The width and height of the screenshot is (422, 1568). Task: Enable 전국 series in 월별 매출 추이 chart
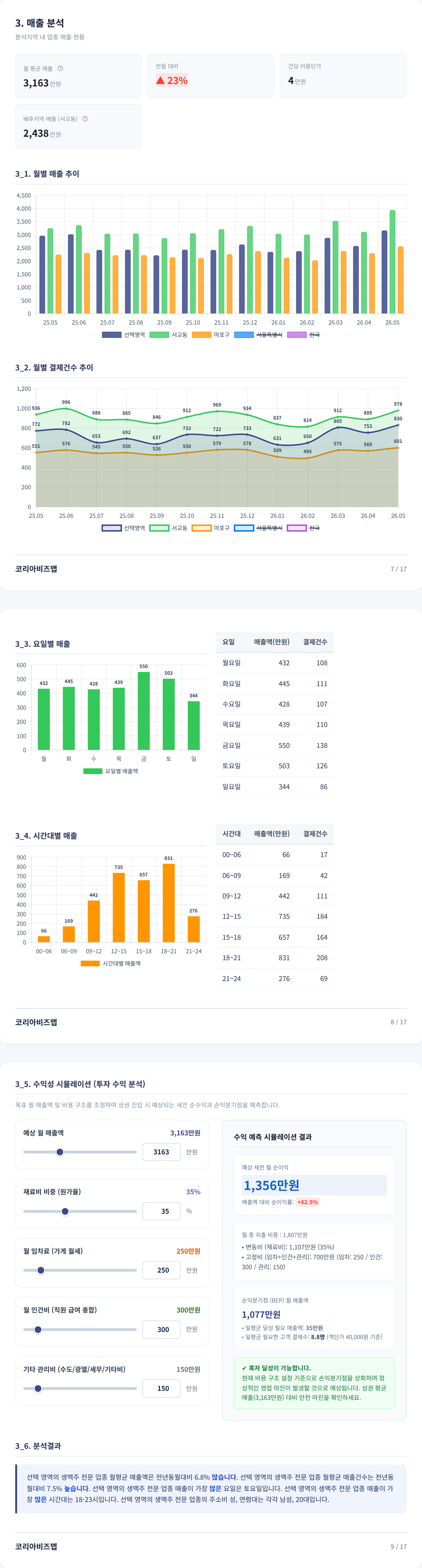[303, 335]
